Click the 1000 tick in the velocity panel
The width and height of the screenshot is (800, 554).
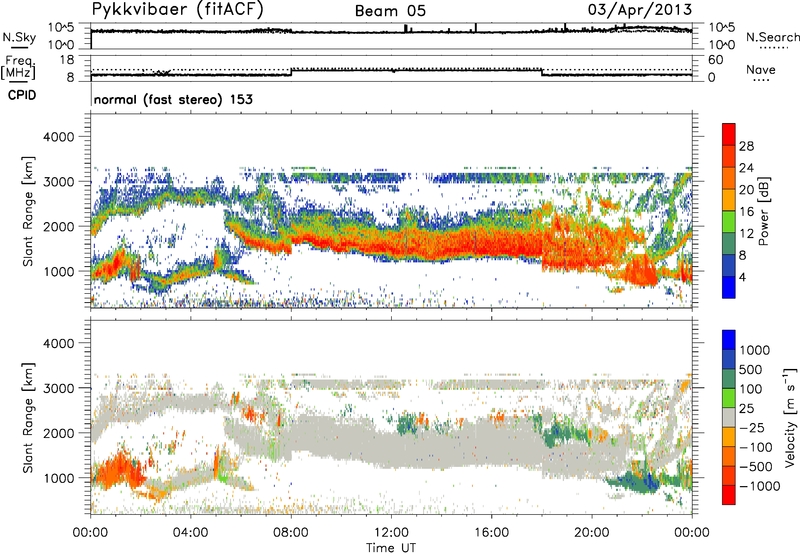coord(61,477)
